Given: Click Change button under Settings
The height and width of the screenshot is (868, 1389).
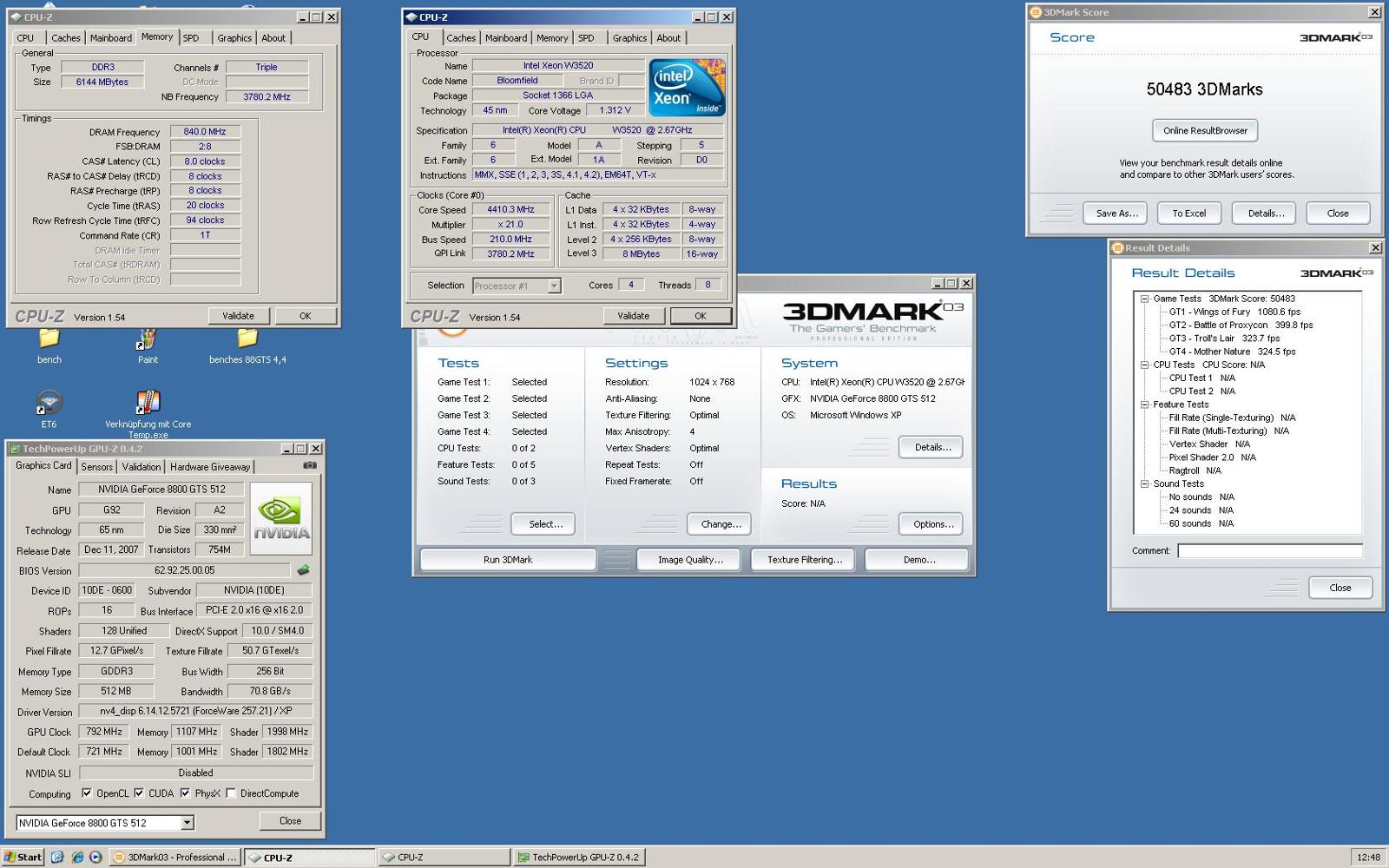Looking at the screenshot, I should point(721,524).
